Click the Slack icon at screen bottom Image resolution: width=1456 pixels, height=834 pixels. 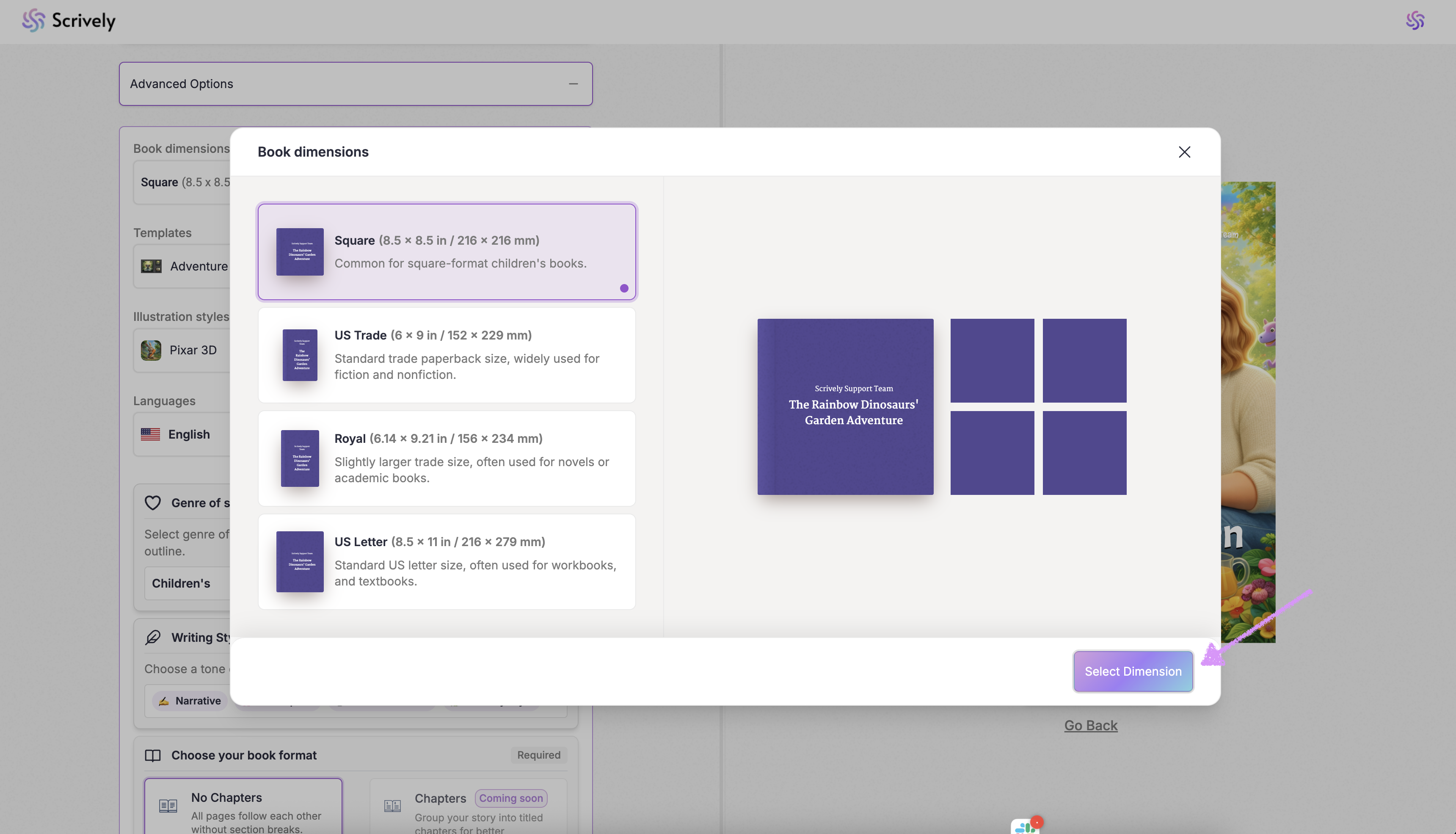[1024, 826]
